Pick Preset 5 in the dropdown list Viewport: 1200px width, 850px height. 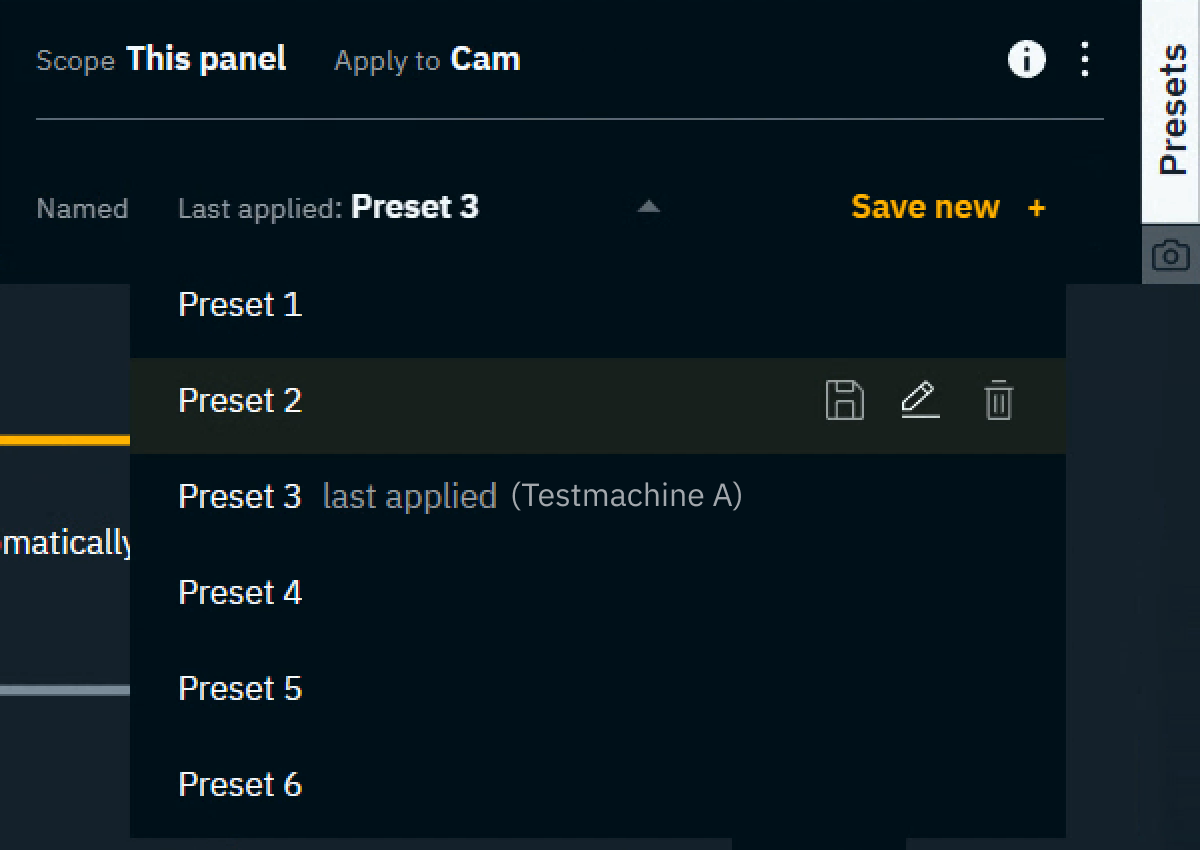pyautogui.click(x=240, y=689)
